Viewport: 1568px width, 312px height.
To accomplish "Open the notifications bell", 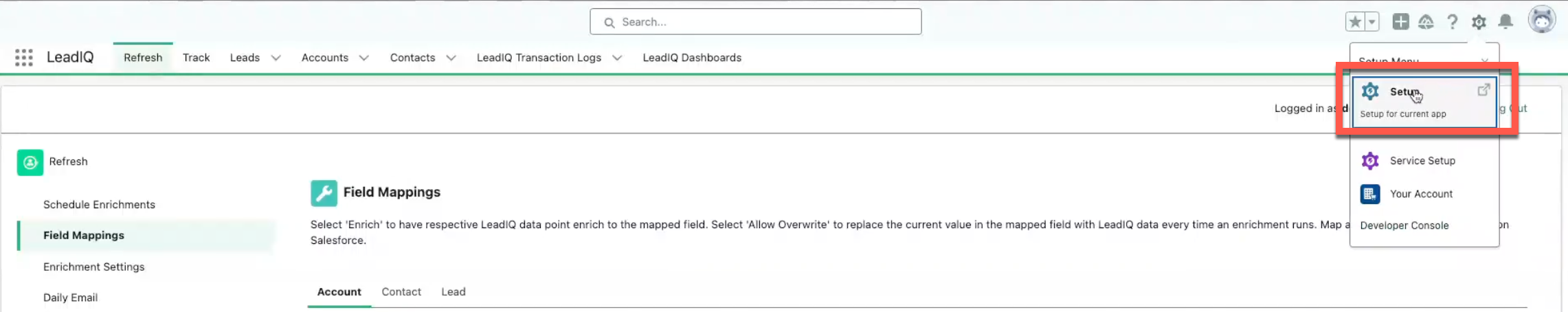I will [1505, 22].
